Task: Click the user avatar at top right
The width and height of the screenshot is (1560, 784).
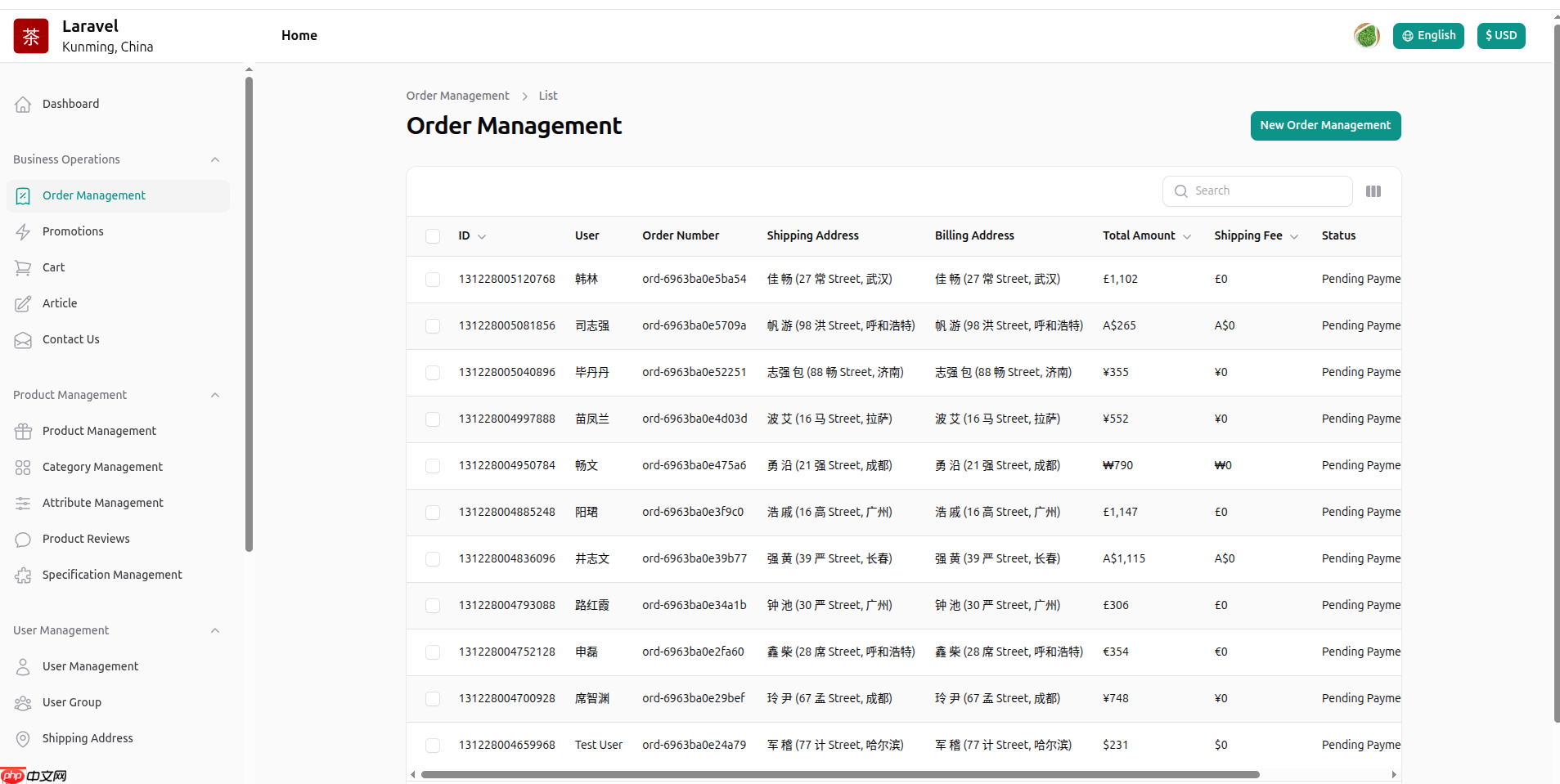Action: click(x=1366, y=36)
